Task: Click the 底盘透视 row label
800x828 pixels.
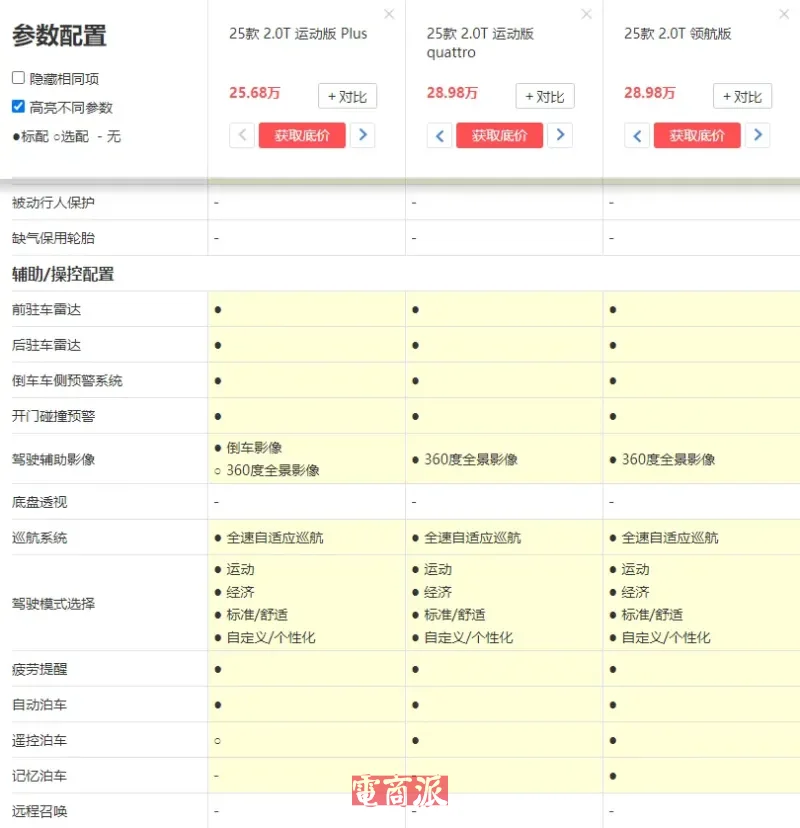Action: 40,502
